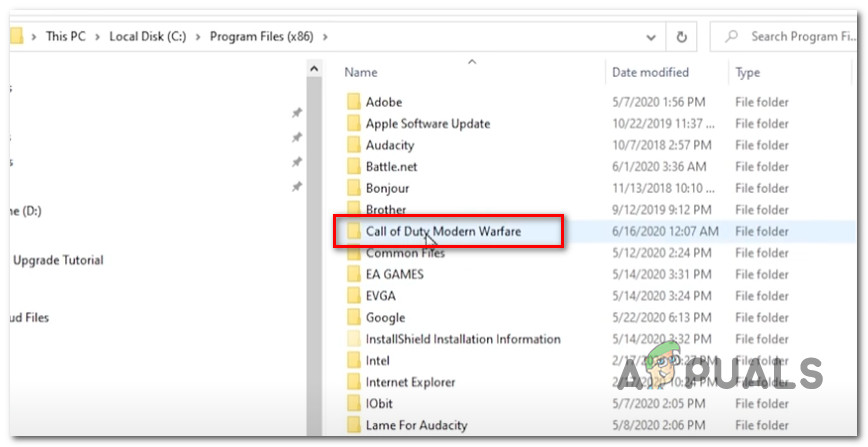This screenshot has width=868, height=447.
Task: Click the EVGA folder icon
Action: (x=354, y=296)
